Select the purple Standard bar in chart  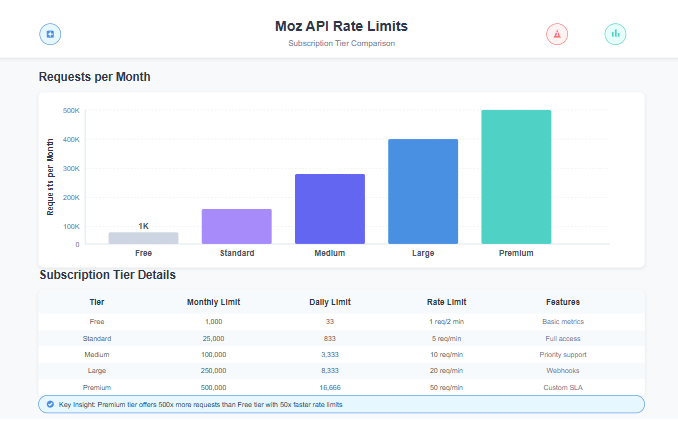tap(237, 227)
